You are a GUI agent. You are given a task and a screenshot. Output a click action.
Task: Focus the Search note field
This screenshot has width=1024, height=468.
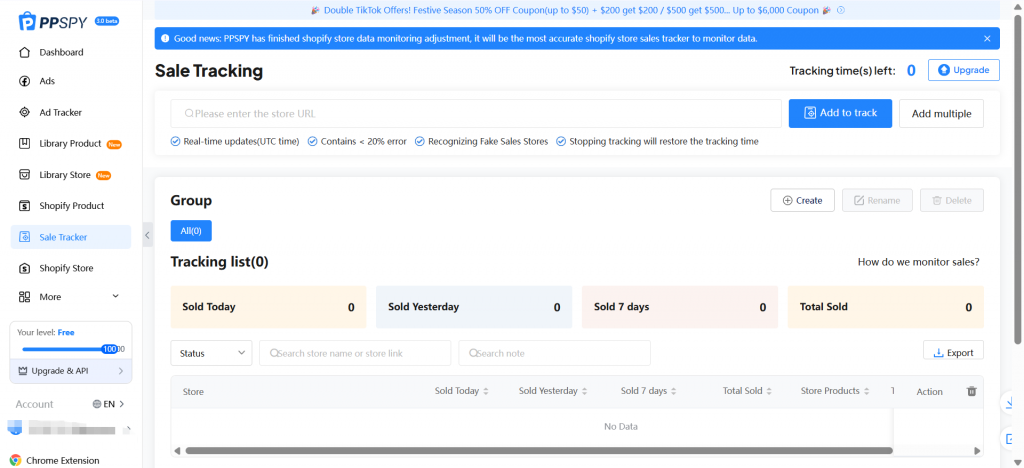554,353
